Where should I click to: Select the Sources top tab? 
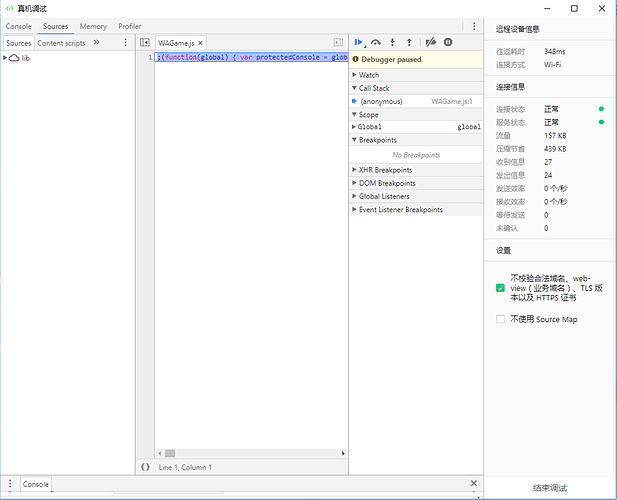(55, 26)
